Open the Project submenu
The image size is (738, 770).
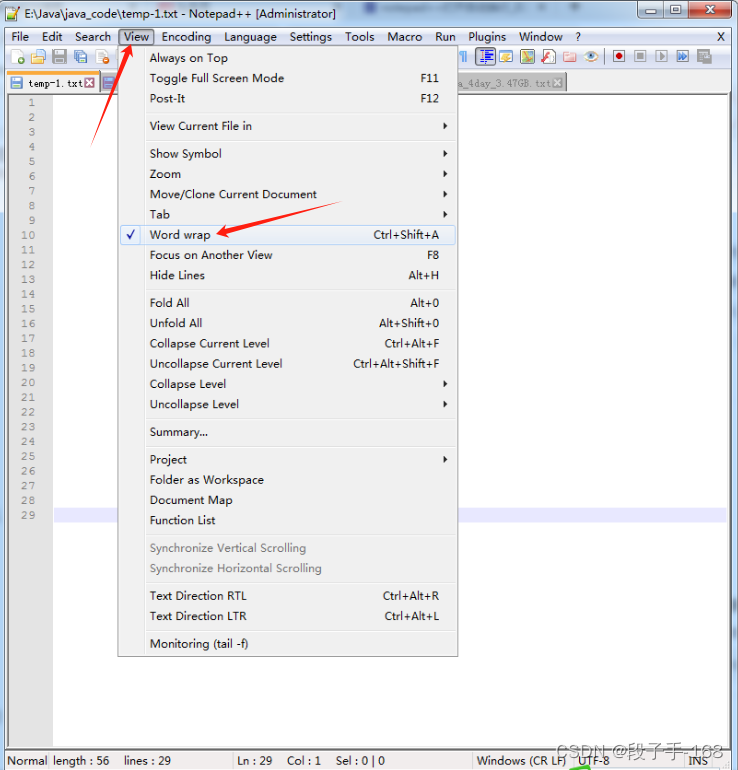click(288, 460)
